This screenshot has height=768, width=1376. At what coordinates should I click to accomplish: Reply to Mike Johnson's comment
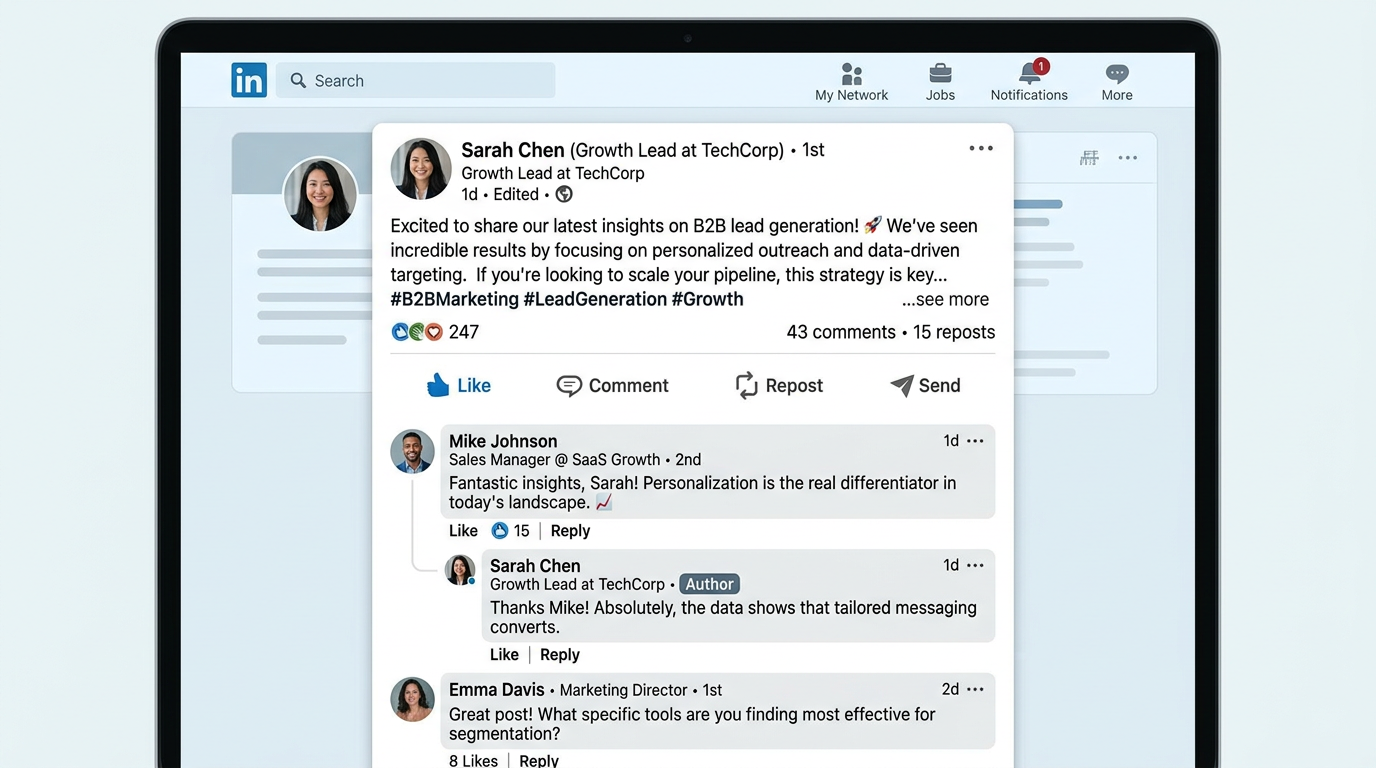(x=570, y=531)
